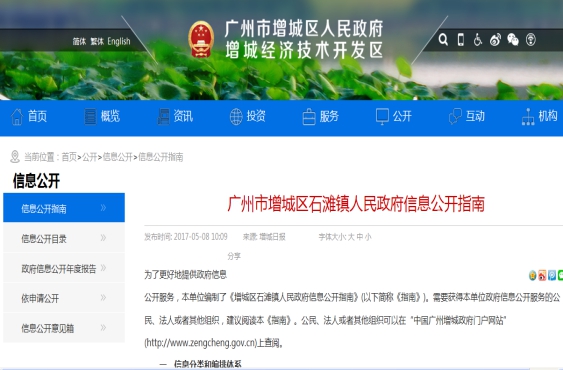
Task: Open the wheelchair accessibility icon
Action: coord(478,40)
